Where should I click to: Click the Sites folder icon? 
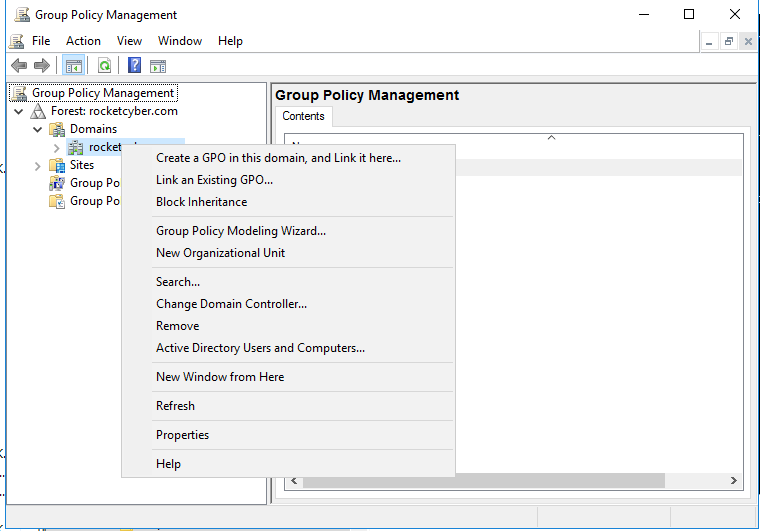(57, 165)
